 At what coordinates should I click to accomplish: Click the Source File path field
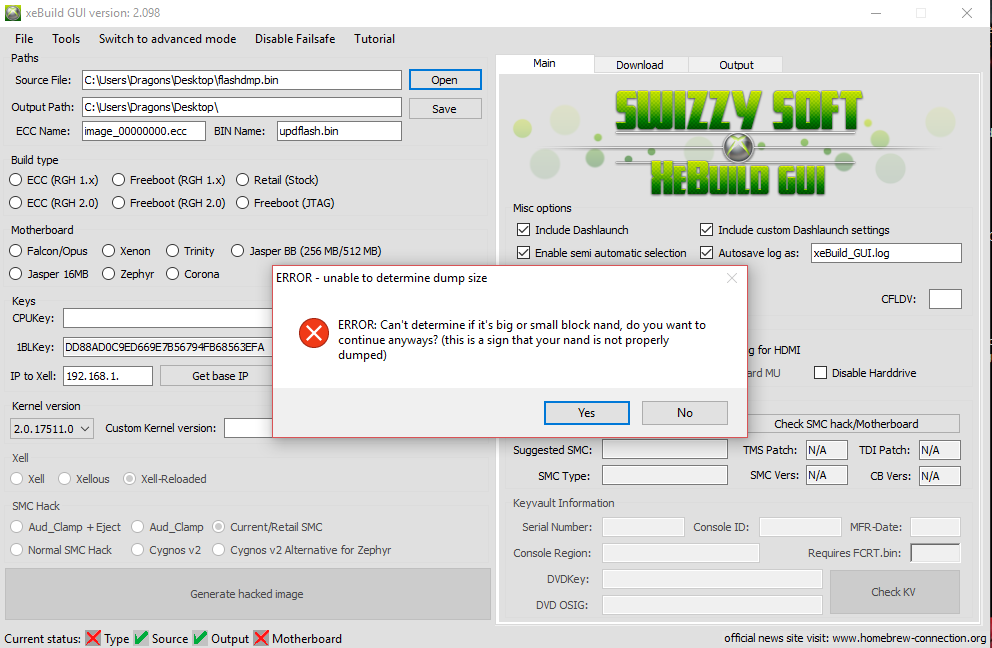coord(242,80)
